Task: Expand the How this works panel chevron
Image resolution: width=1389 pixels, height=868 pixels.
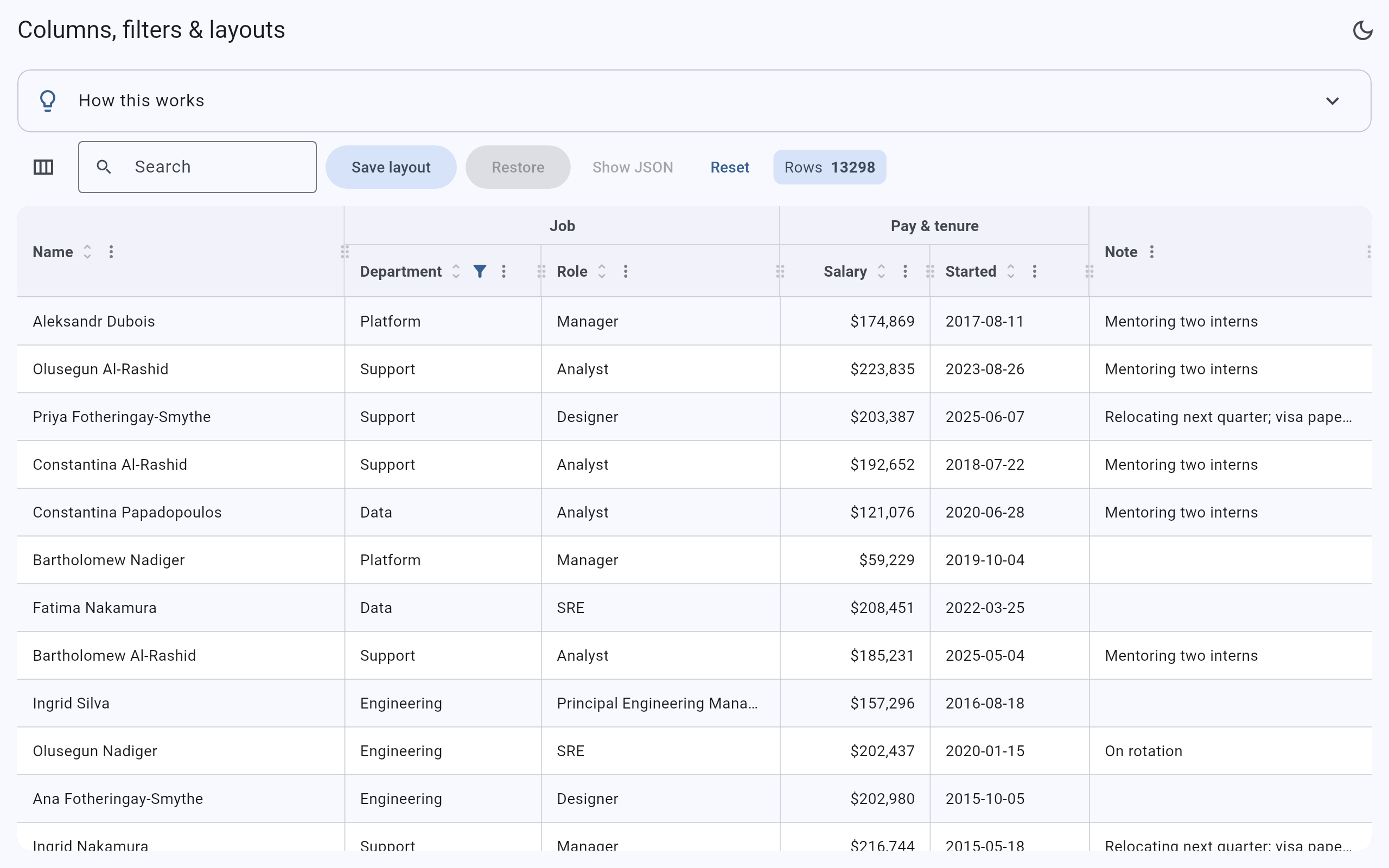Action: point(1332,101)
